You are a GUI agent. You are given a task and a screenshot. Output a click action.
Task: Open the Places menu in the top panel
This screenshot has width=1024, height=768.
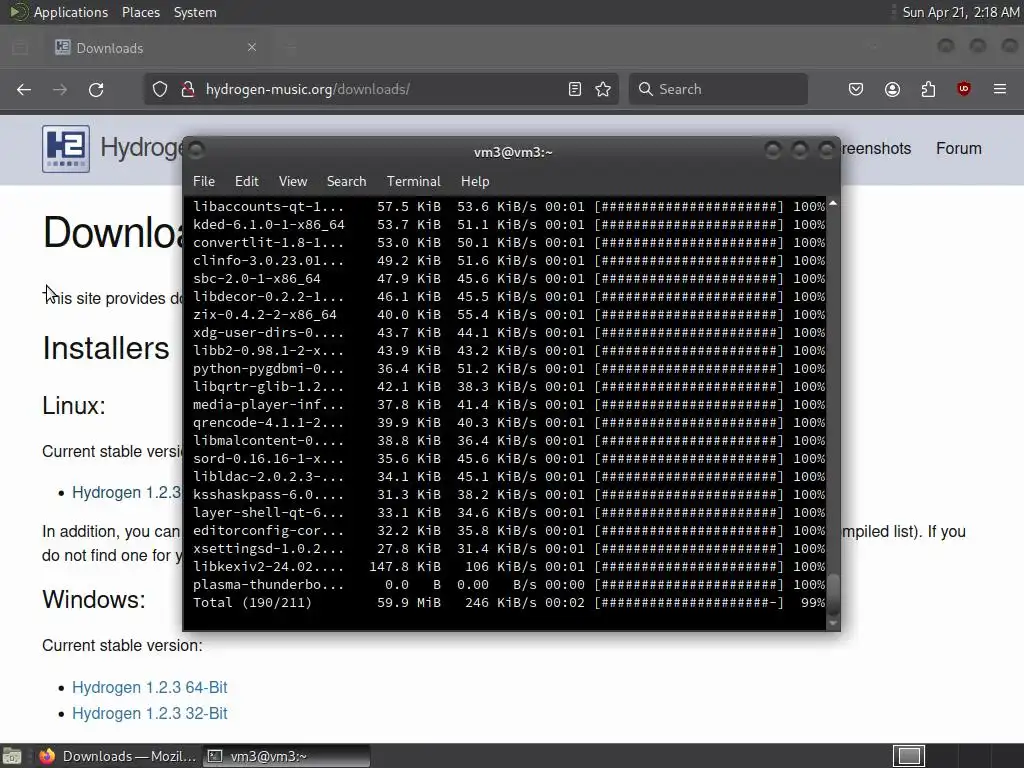141,12
